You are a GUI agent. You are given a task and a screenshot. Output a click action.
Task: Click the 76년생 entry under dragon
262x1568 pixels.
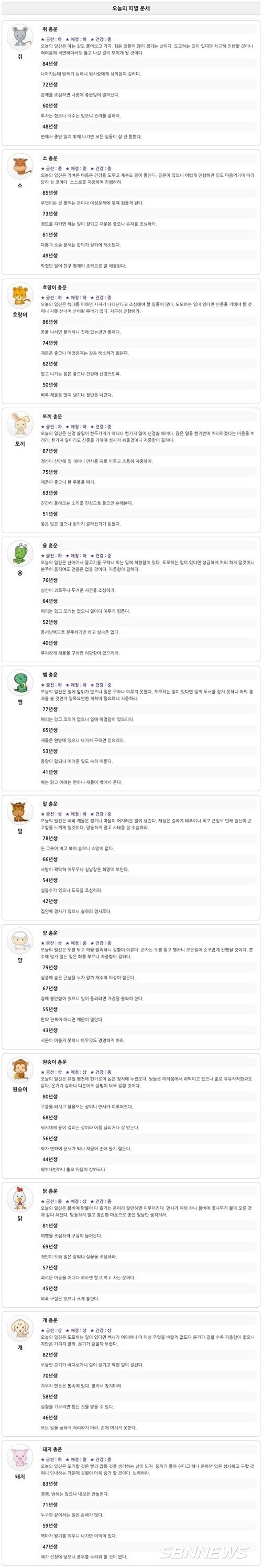pyautogui.click(x=50, y=580)
